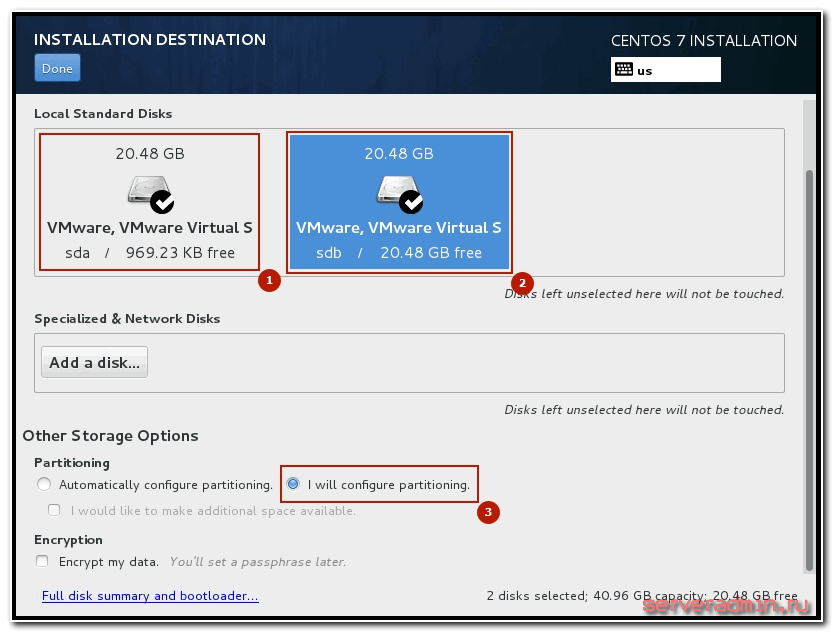Select Automatically configure partitioning radio button
Viewport: 834px width, 633px height.
44,484
